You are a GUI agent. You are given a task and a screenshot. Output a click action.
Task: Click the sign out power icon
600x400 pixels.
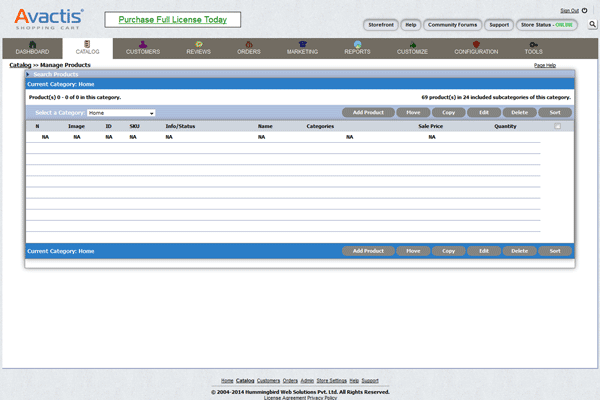(584, 10)
